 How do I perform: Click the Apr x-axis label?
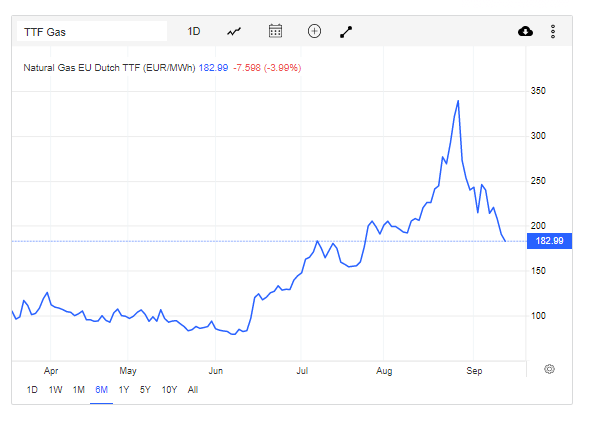[51, 371]
